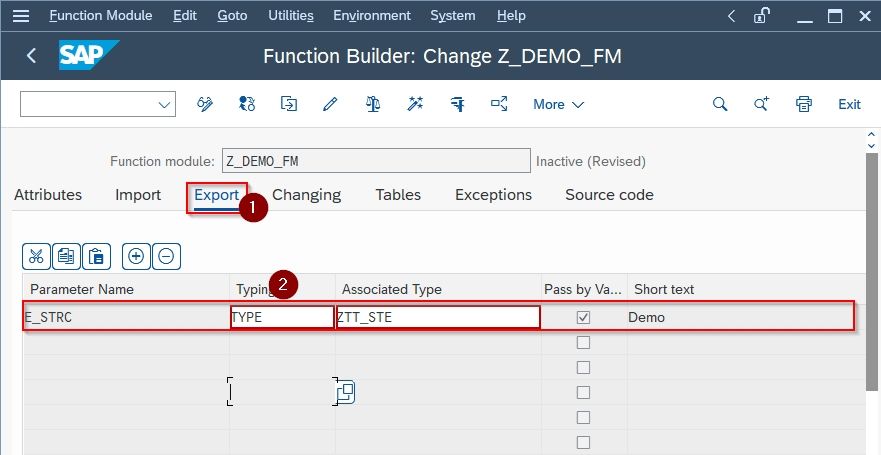Screen dimensions: 881x455
Task: Tick Pass by Value checkbox in sixth row
Action: pyautogui.click(x=583, y=442)
